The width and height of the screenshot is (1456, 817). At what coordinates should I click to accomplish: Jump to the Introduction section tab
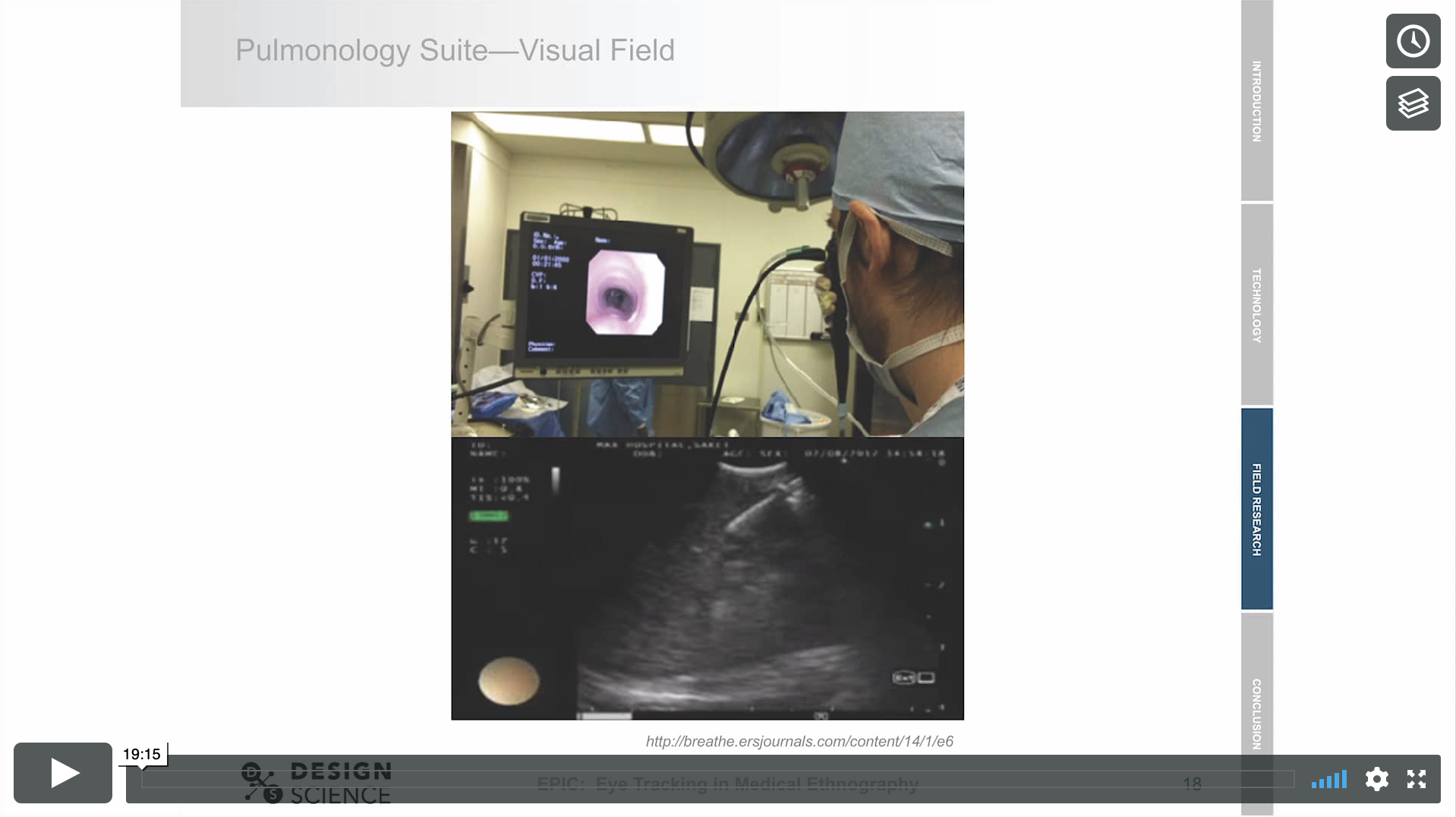[1257, 100]
